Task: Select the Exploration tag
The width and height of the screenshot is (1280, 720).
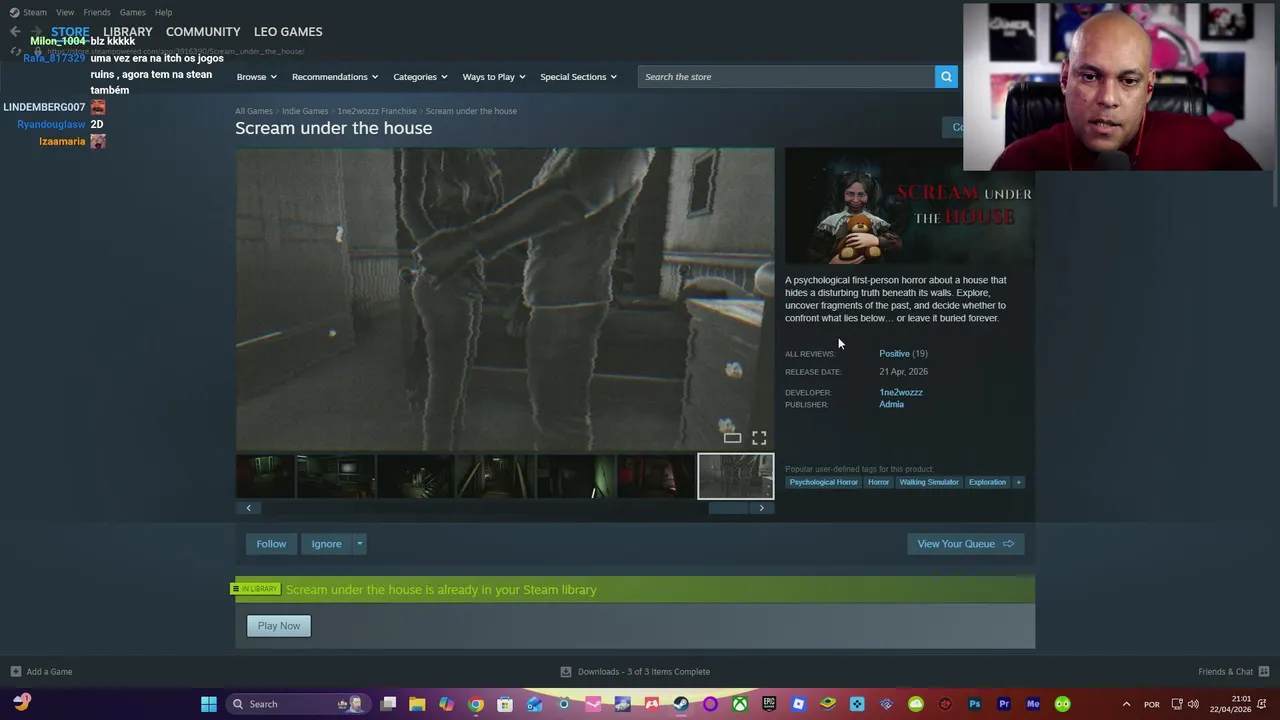Action: (x=987, y=482)
